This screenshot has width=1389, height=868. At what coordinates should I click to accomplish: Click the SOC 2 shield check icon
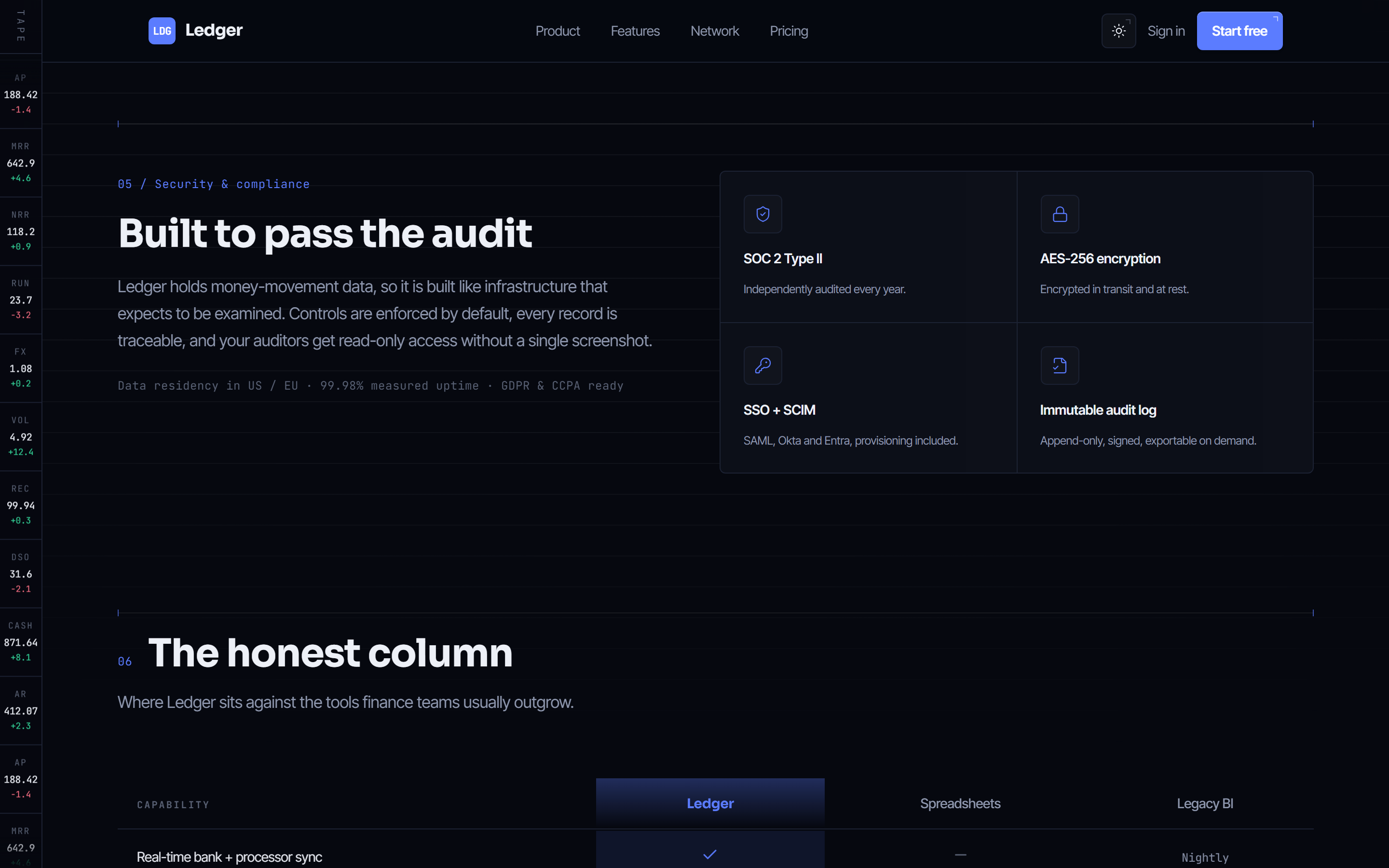pos(762,214)
